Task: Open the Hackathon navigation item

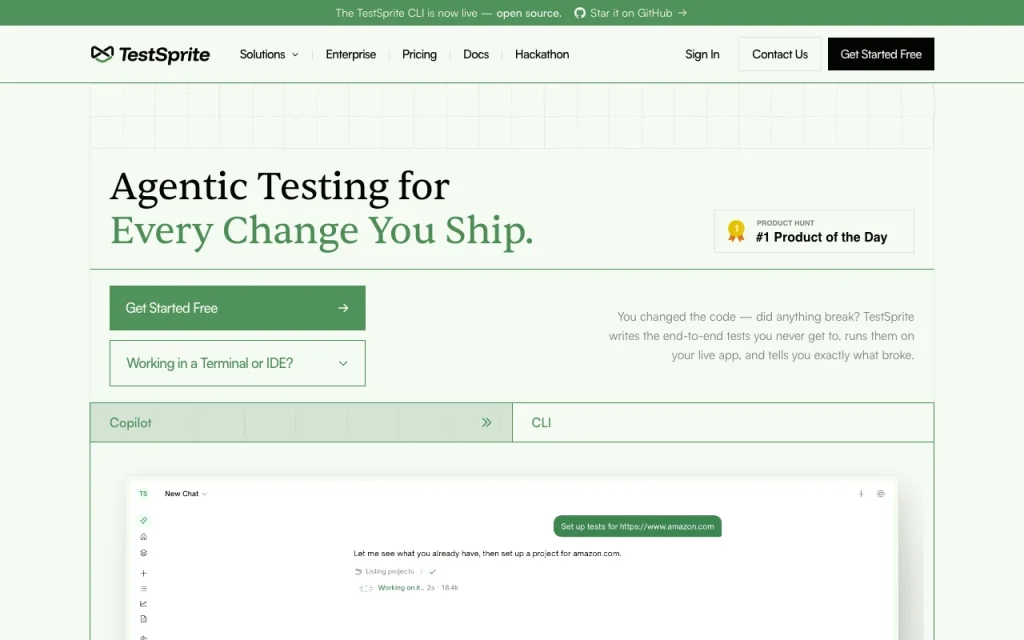Action: (x=542, y=54)
